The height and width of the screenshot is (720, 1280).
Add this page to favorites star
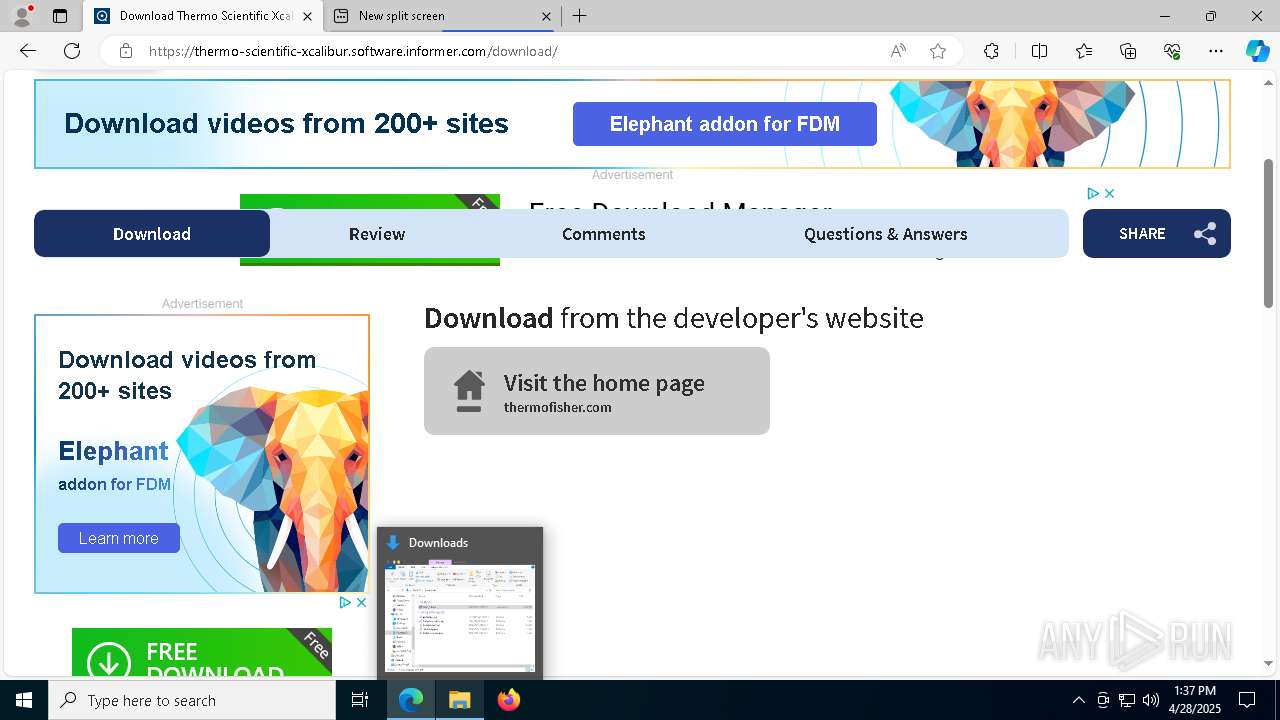click(938, 51)
